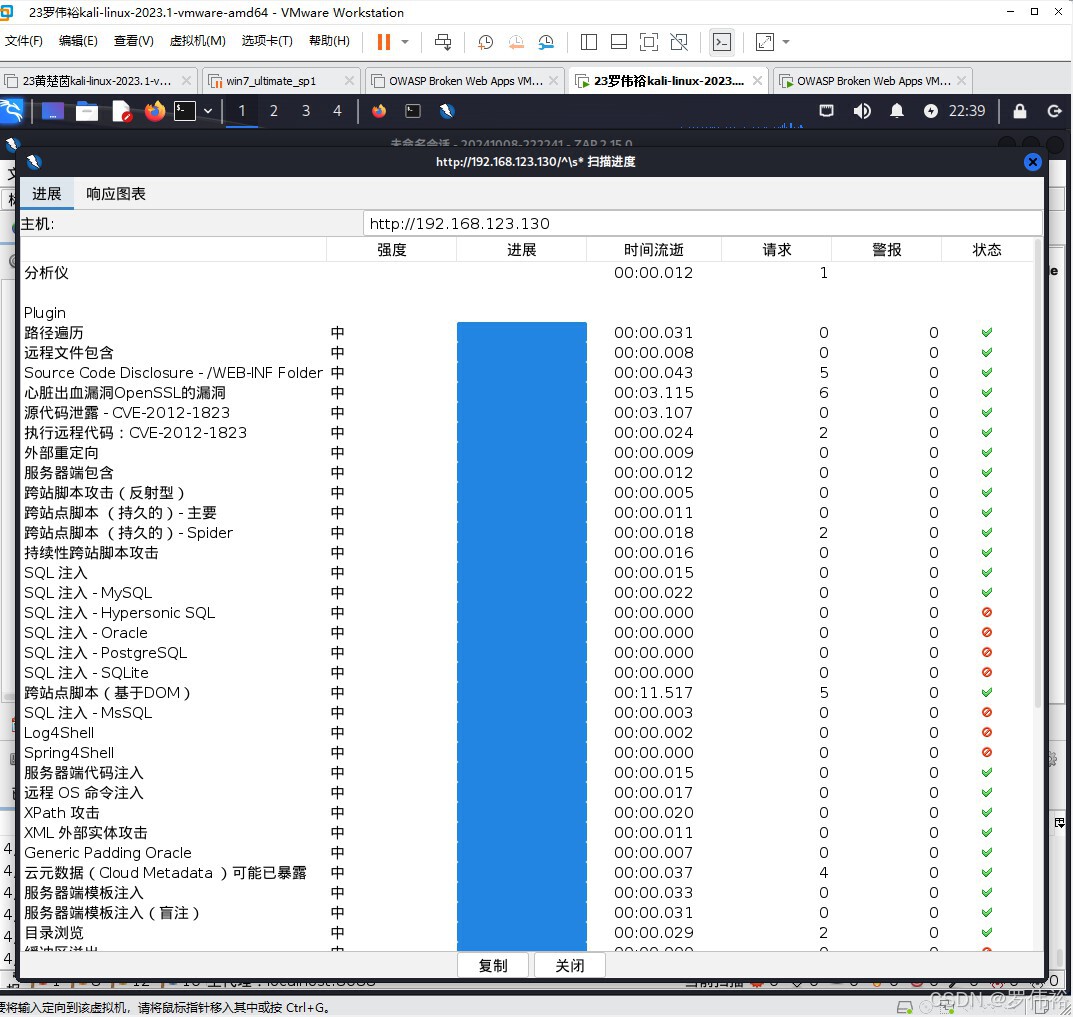Click the Kali display settings tray icon
The width and height of the screenshot is (1073, 1017).
click(827, 111)
